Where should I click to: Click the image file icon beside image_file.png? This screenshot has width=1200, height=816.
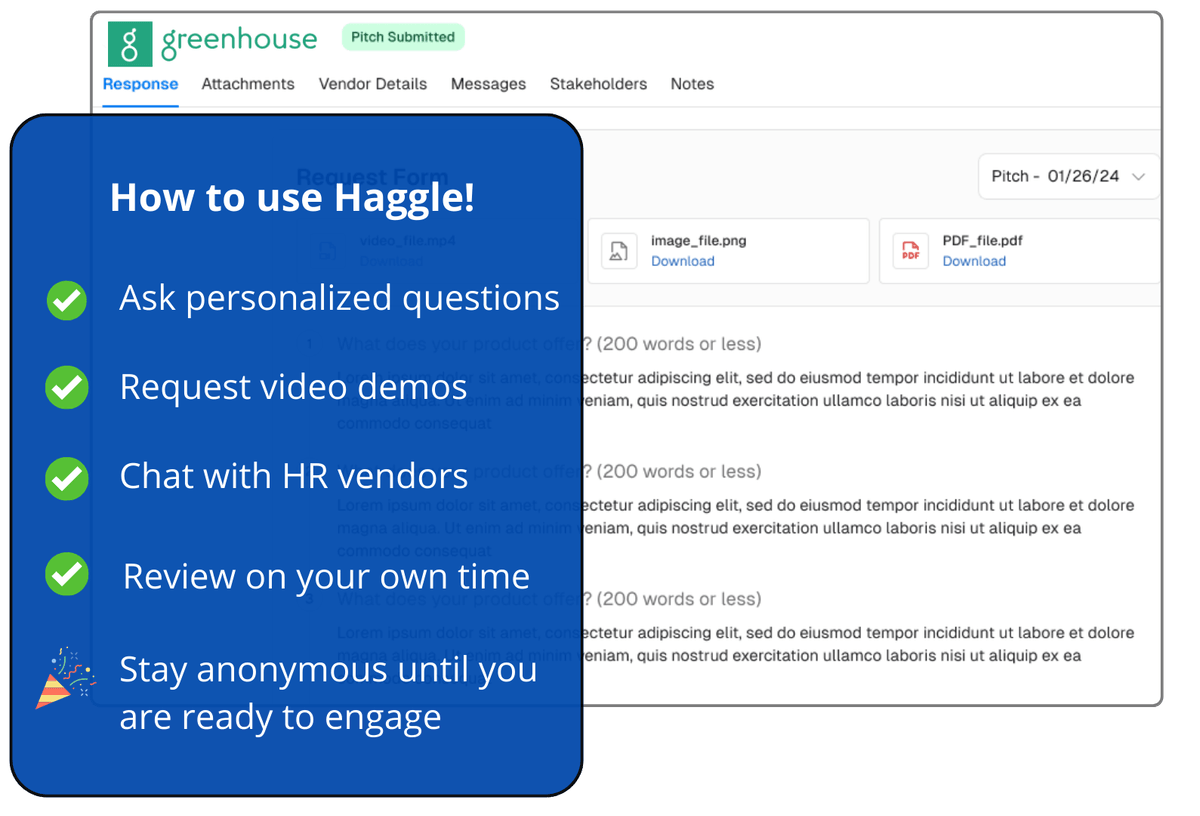pos(619,251)
